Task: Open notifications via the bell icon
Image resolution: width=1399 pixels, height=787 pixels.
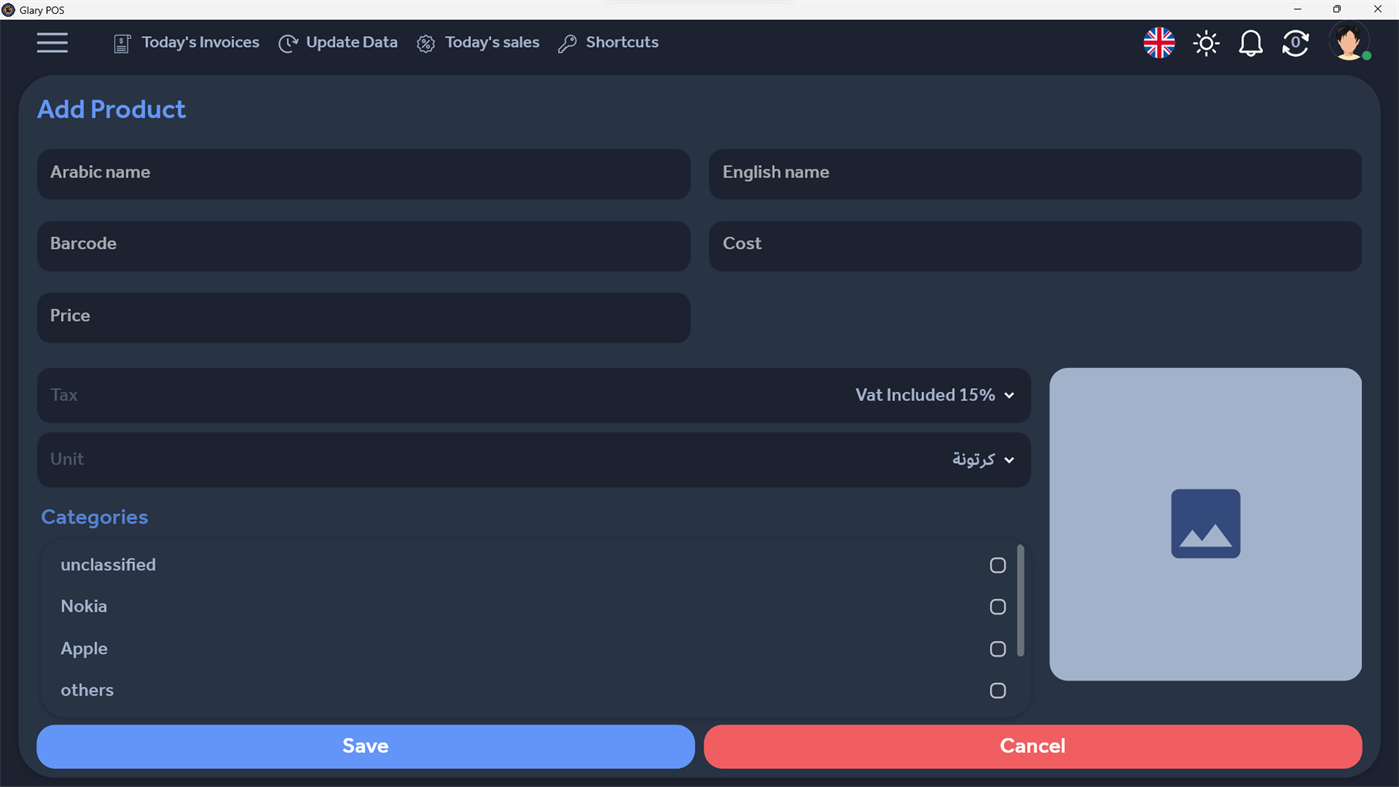Action: 1250,43
